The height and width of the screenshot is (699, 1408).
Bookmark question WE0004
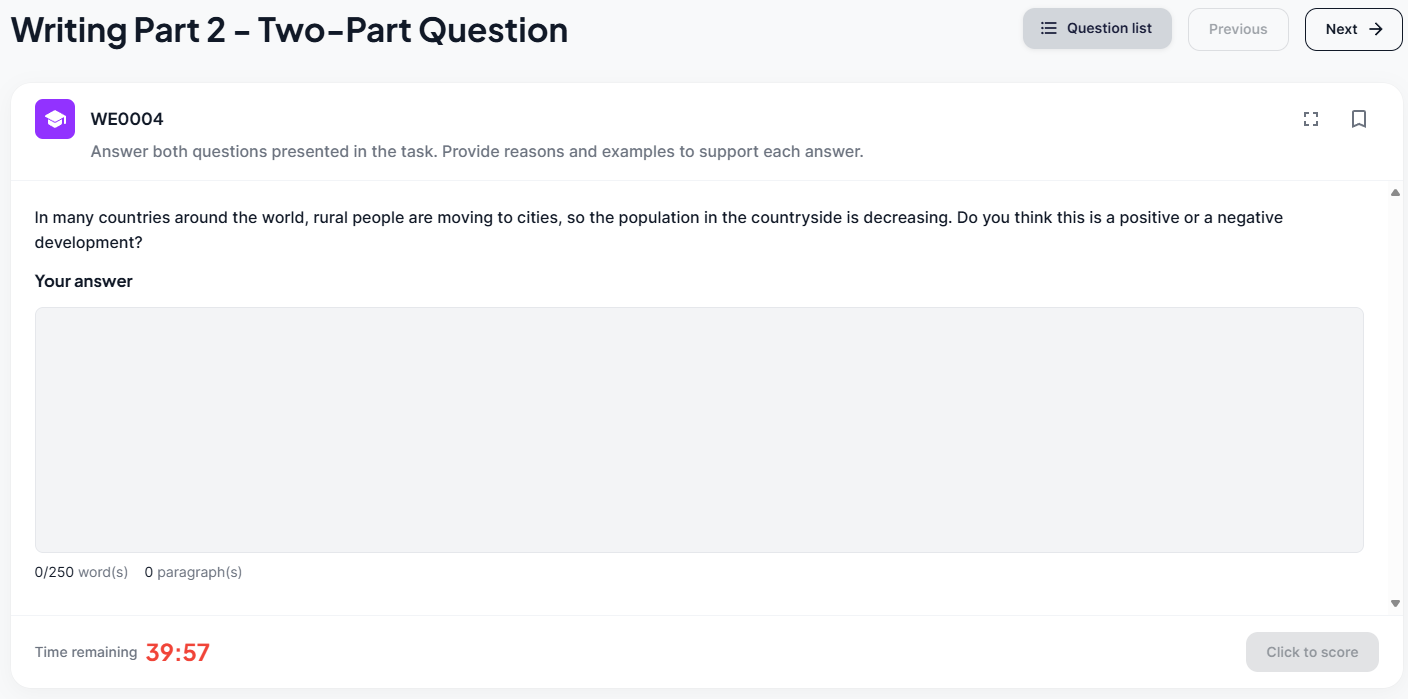tap(1359, 119)
